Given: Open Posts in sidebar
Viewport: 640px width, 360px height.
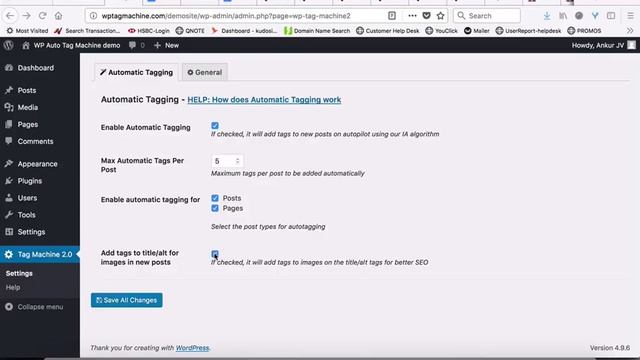Looking at the screenshot, I should (x=40, y=90).
